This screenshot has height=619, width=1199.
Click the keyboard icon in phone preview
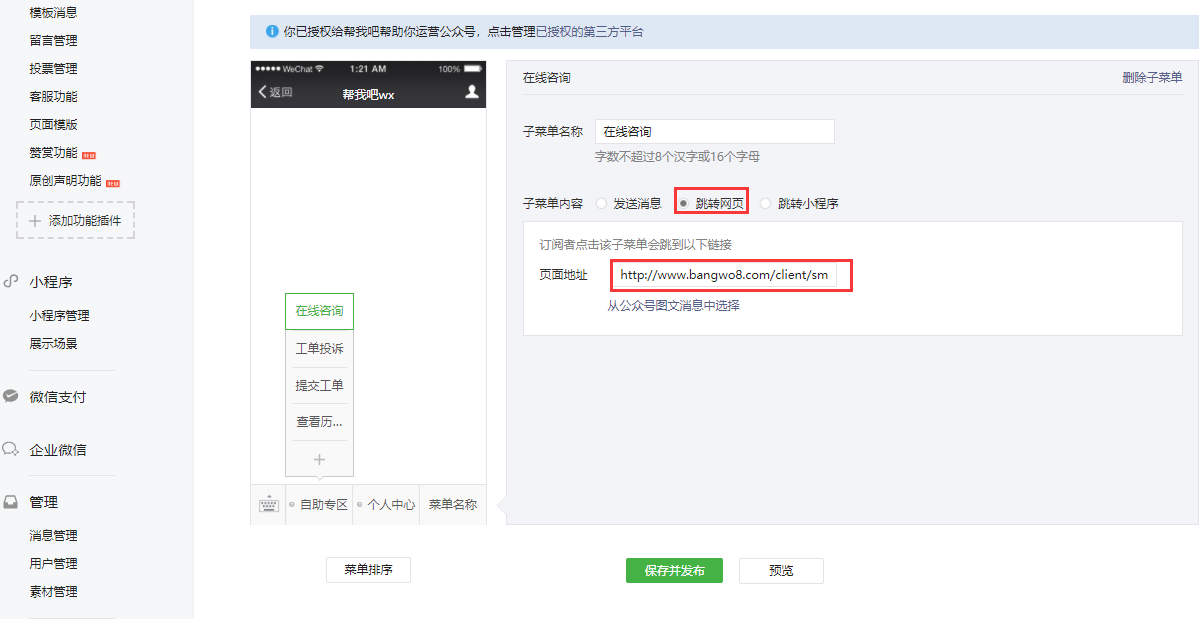point(268,505)
